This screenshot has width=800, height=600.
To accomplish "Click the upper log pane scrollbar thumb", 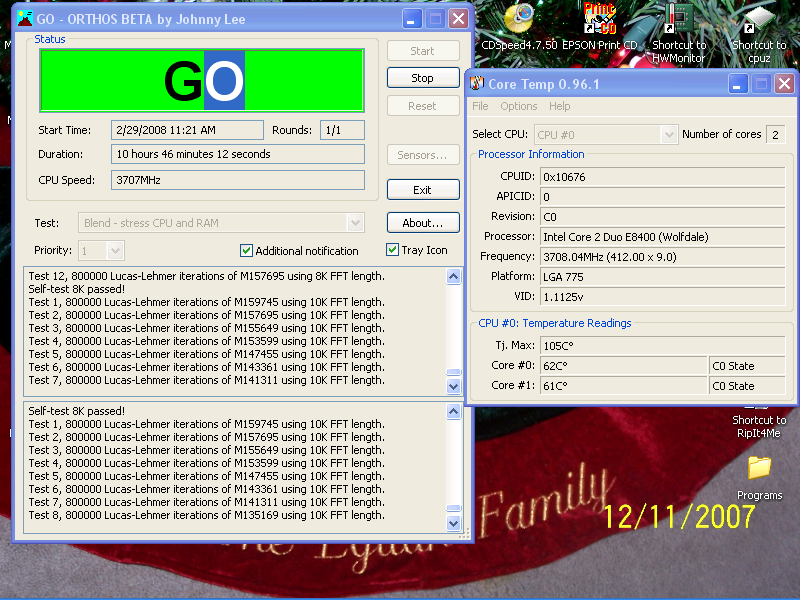I will [454, 372].
